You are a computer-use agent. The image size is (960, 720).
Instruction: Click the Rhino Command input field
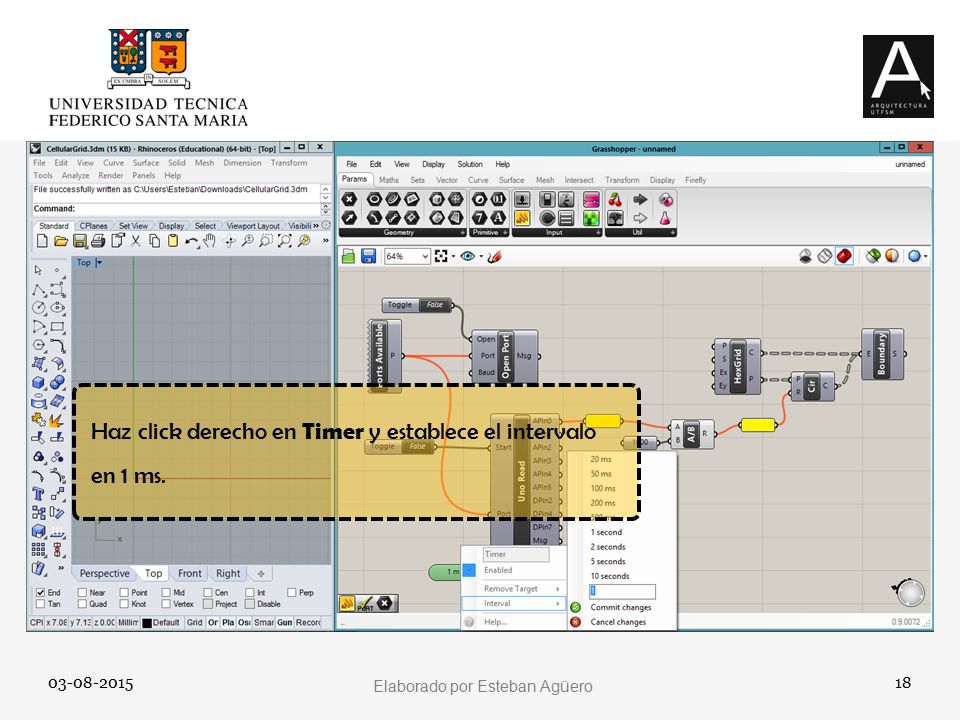point(176,209)
